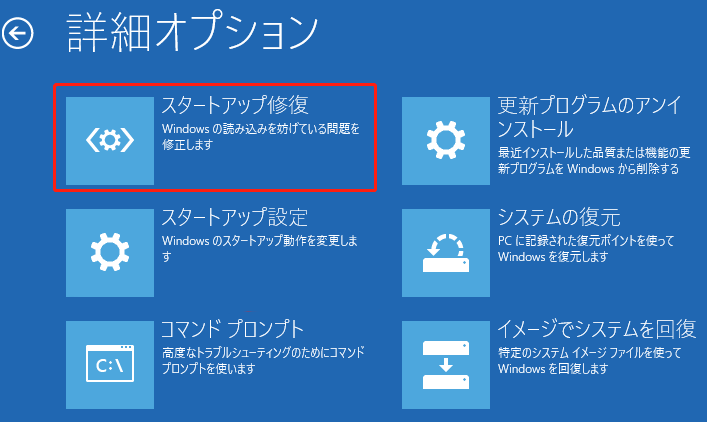Open スタートアップ設定 option title
The width and height of the screenshot is (707, 422).
point(234,217)
